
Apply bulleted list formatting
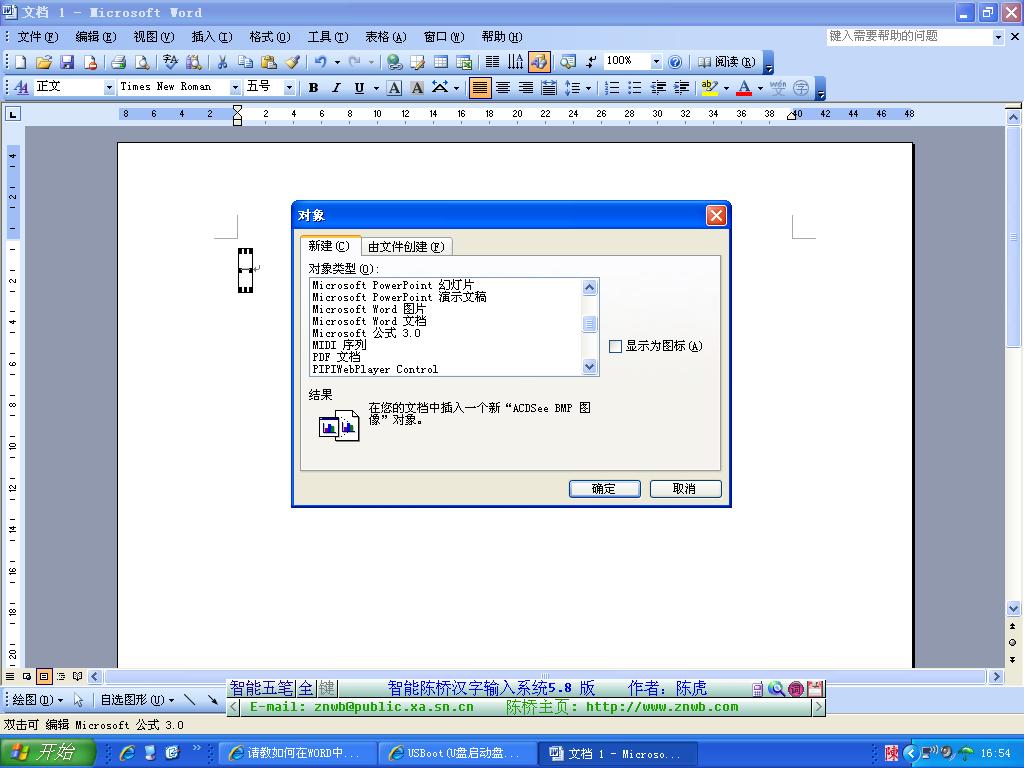(x=635, y=88)
